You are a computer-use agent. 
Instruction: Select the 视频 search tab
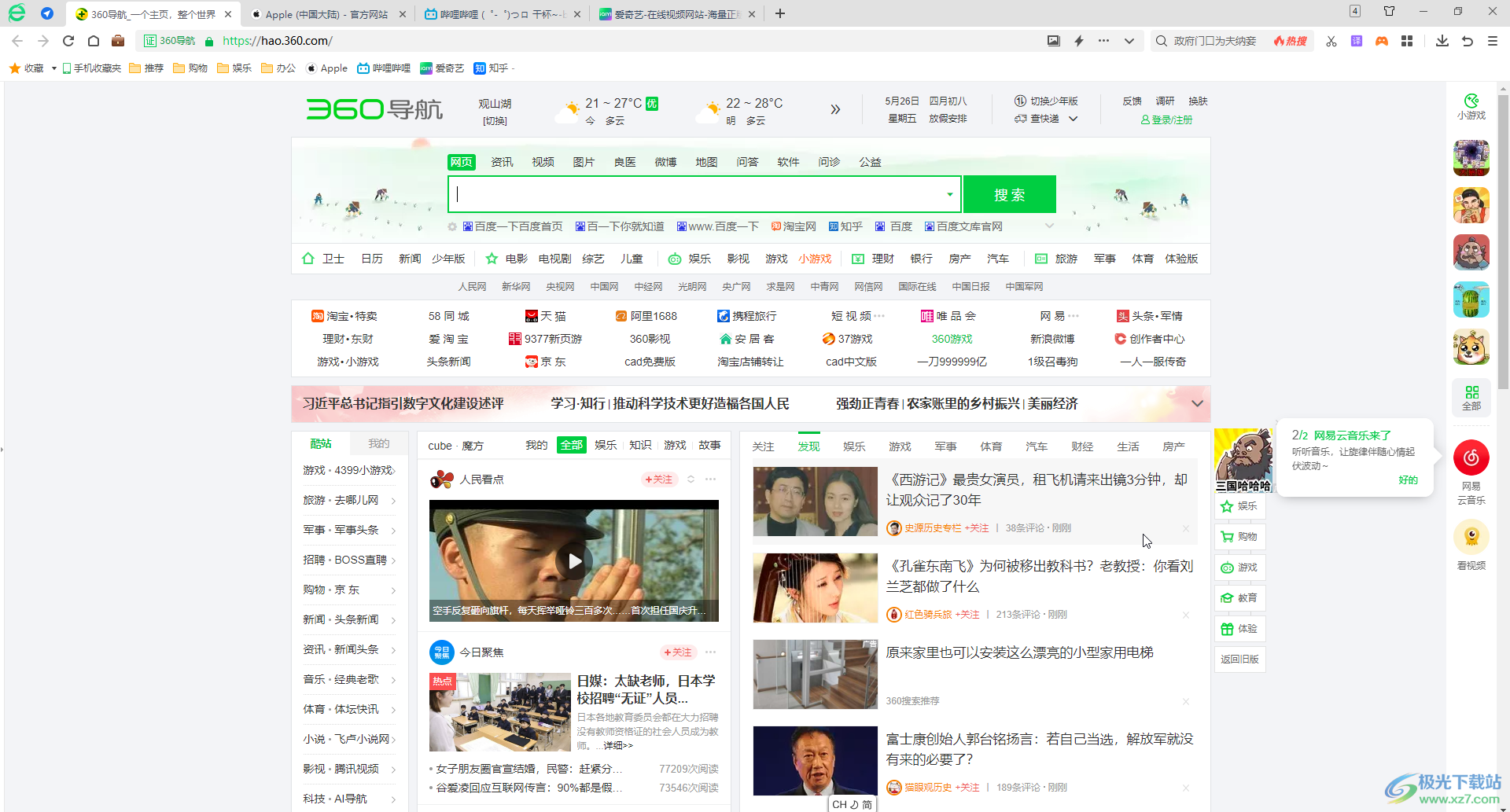click(x=543, y=162)
